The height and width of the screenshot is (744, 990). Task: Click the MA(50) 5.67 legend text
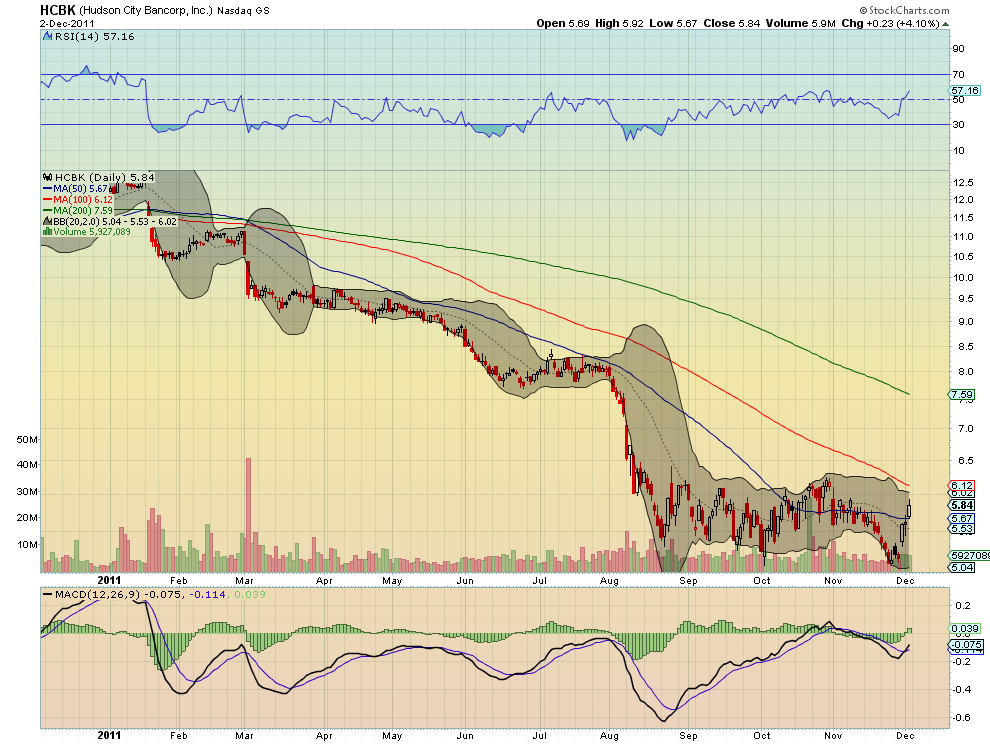click(x=81, y=189)
